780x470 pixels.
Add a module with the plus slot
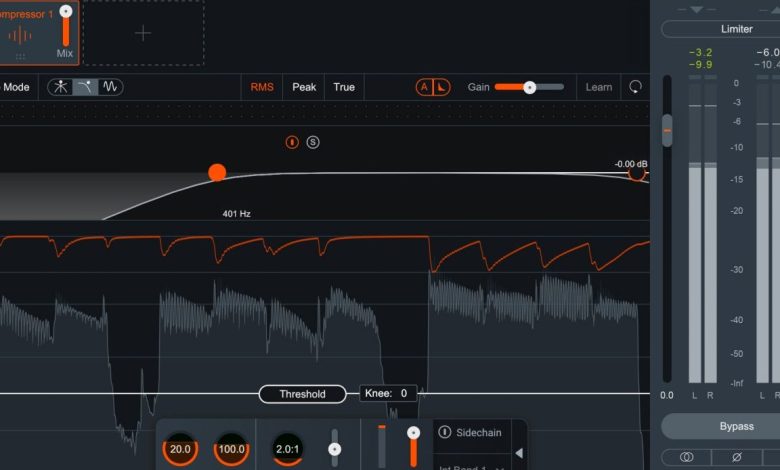pos(143,33)
